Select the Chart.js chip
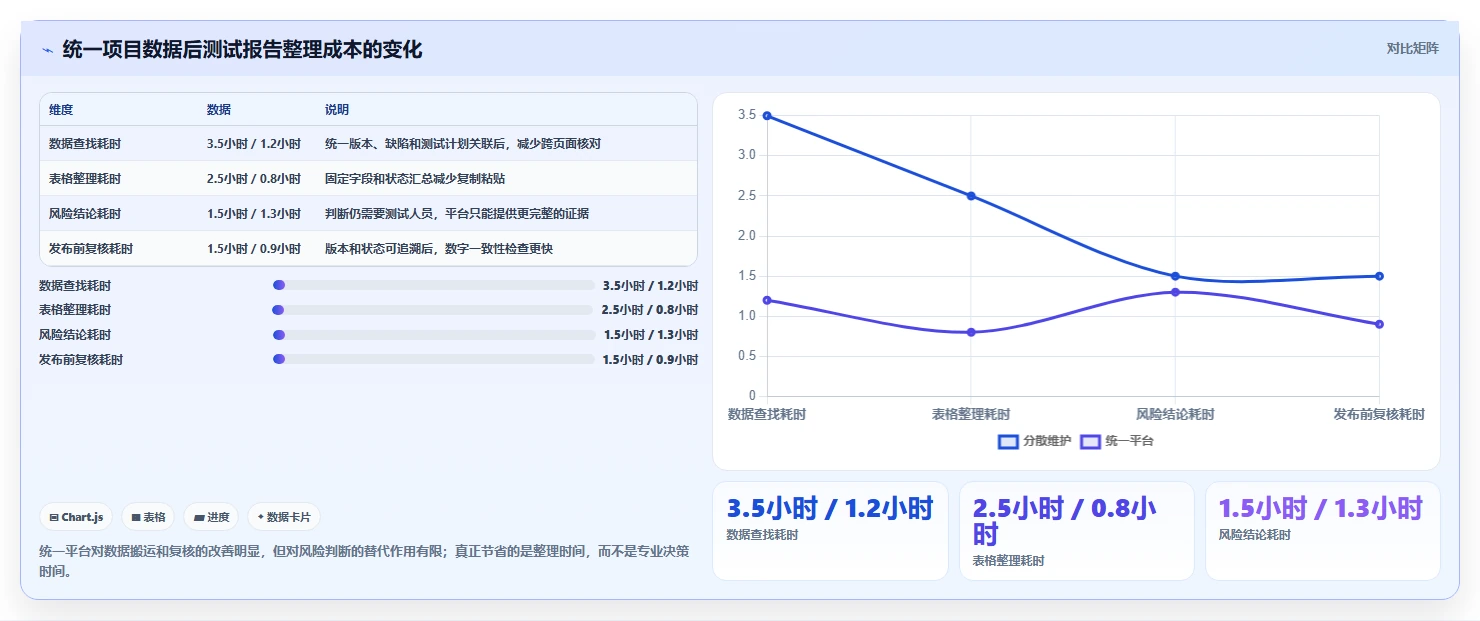Viewport: 1480px width, 621px height. [77, 517]
